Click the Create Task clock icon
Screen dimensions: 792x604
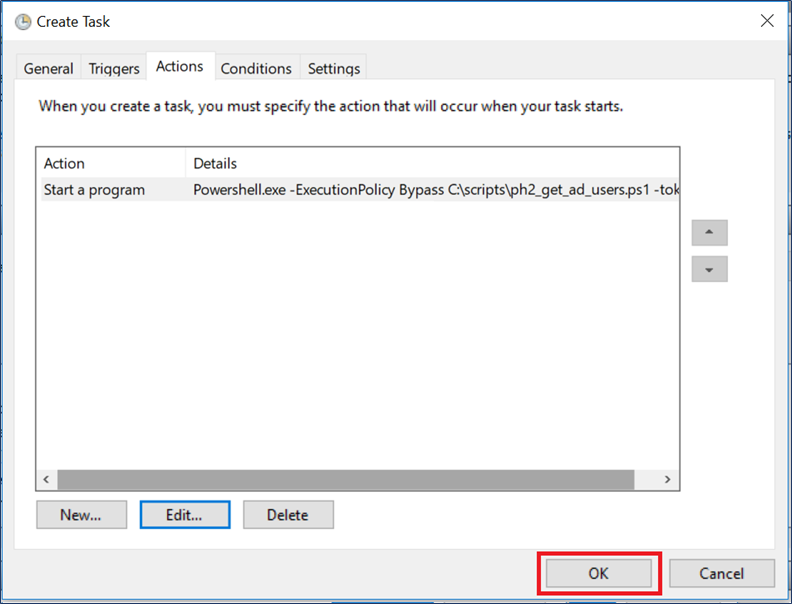pos(22,21)
